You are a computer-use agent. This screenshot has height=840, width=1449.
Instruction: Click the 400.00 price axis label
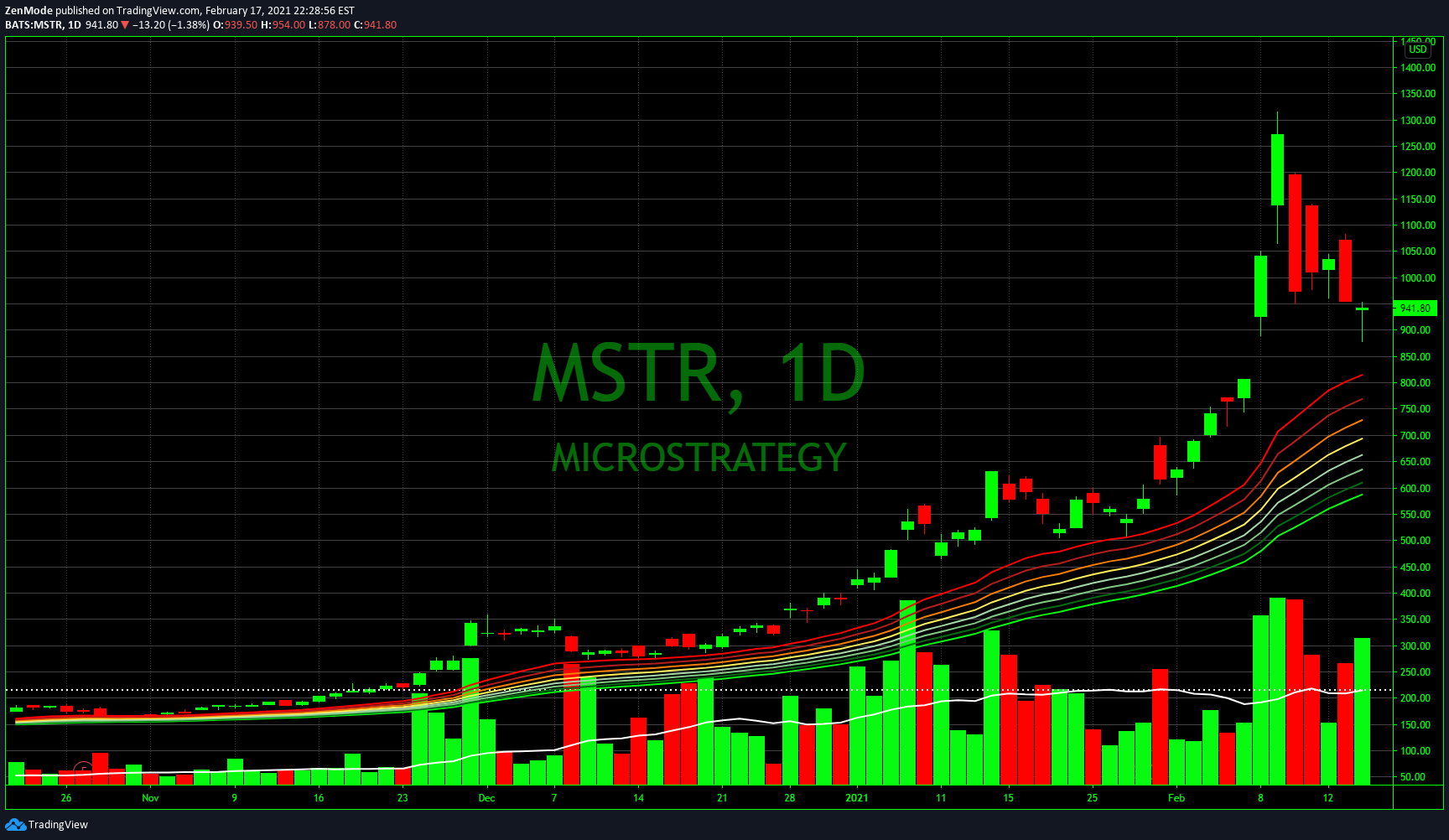(x=1415, y=594)
